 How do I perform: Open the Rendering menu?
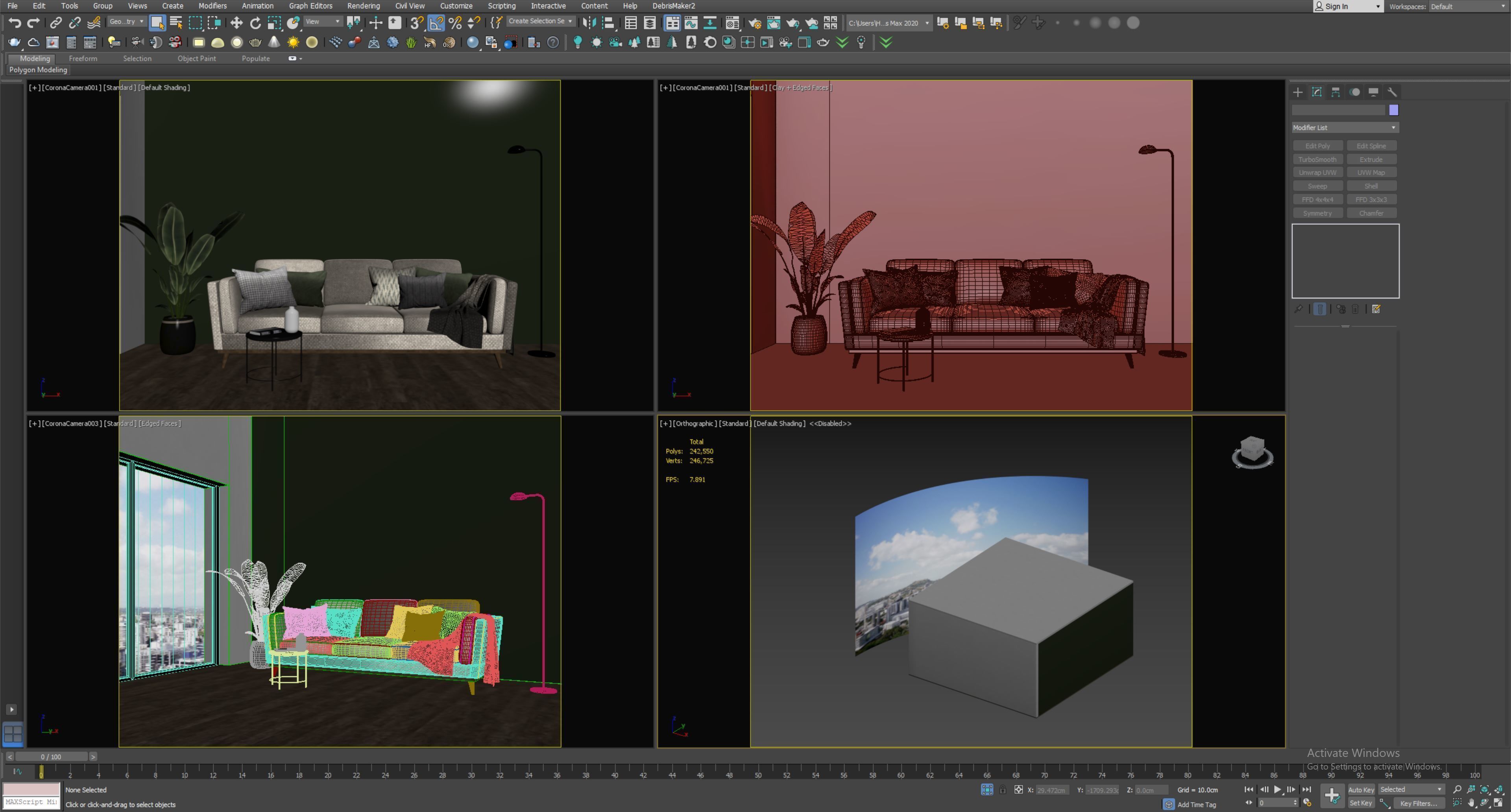(363, 5)
